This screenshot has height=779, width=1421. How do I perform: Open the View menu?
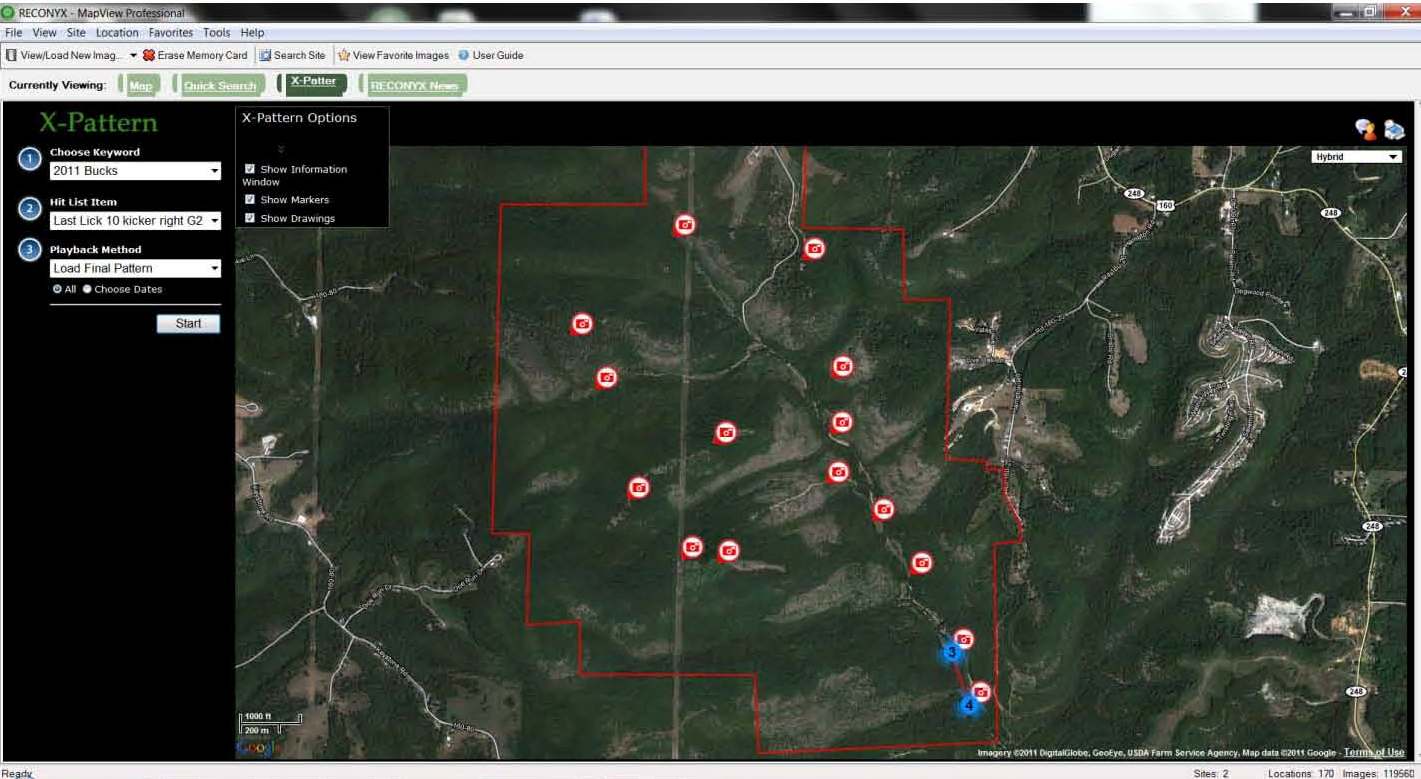44,33
